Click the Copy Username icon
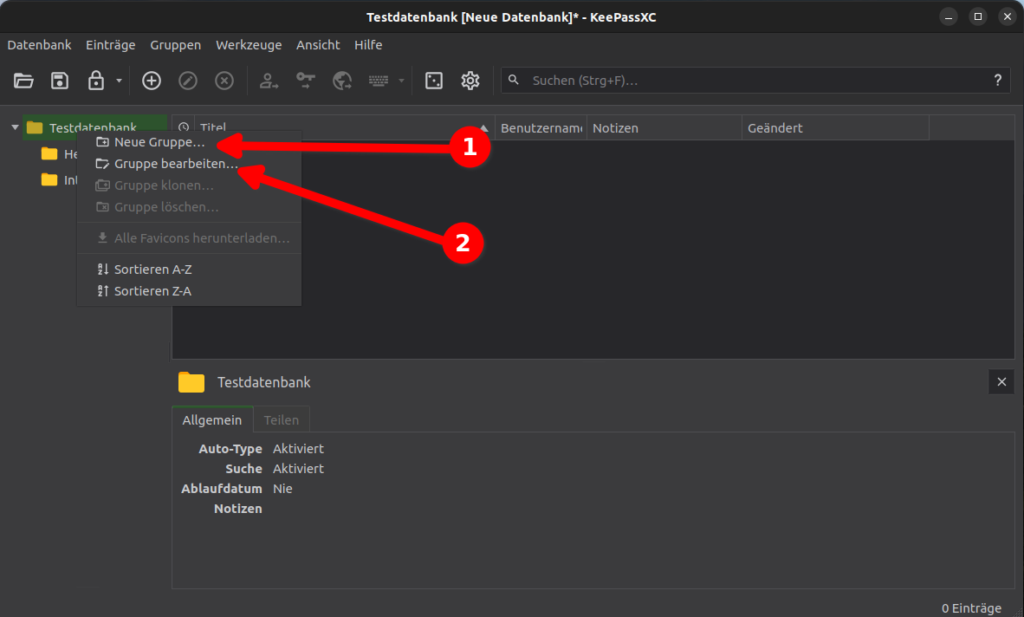1024x617 pixels. click(x=268, y=80)
